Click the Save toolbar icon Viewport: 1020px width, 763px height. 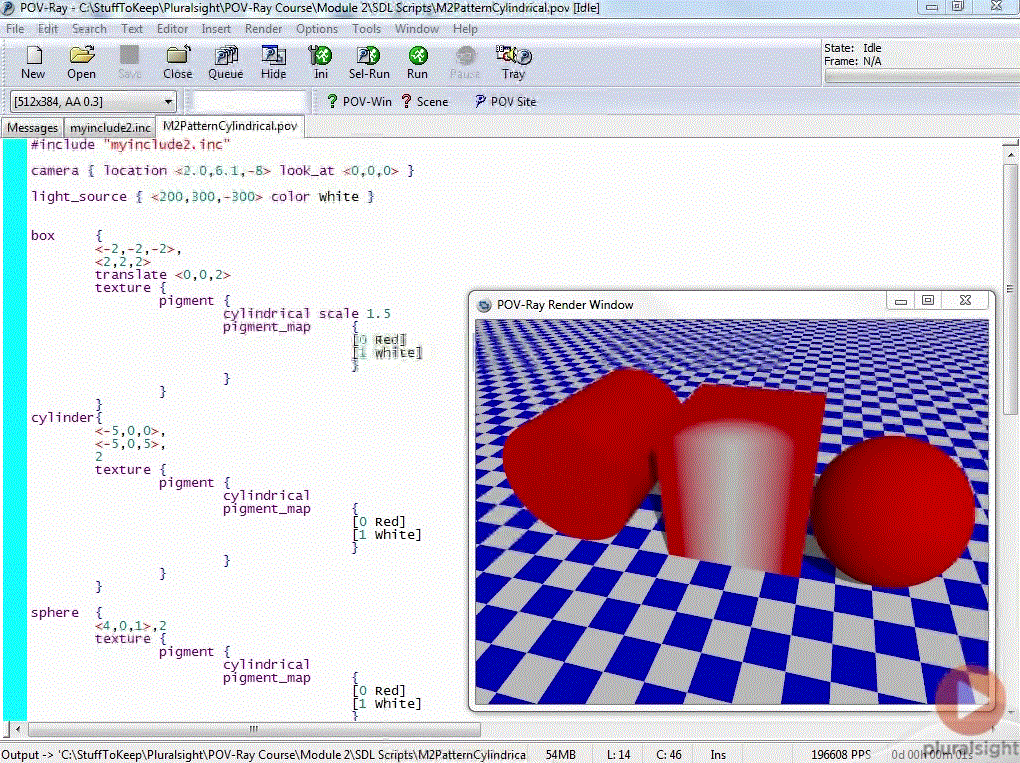(129, 62)
